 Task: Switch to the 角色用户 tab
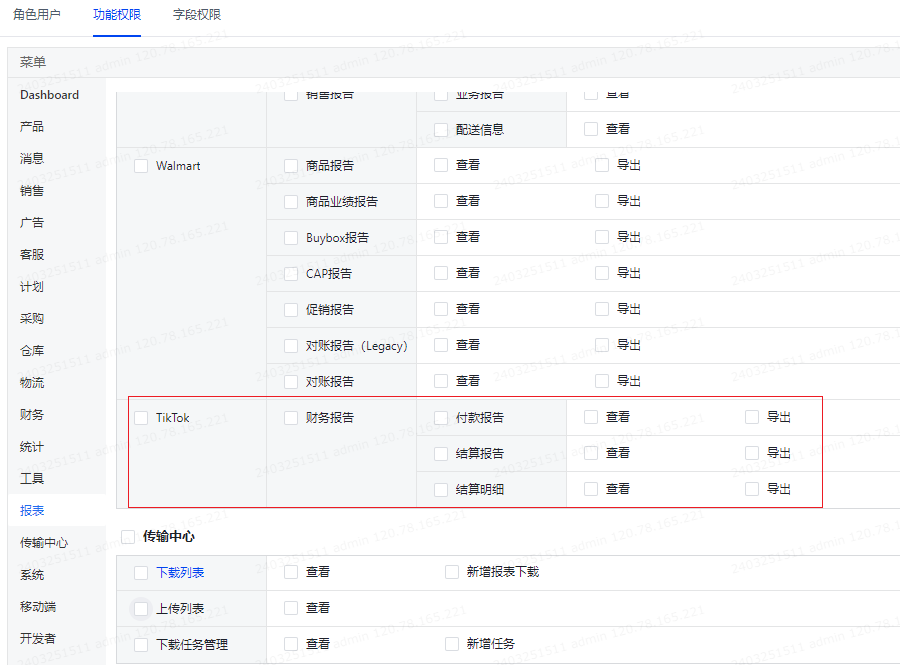tap(37, 15)
